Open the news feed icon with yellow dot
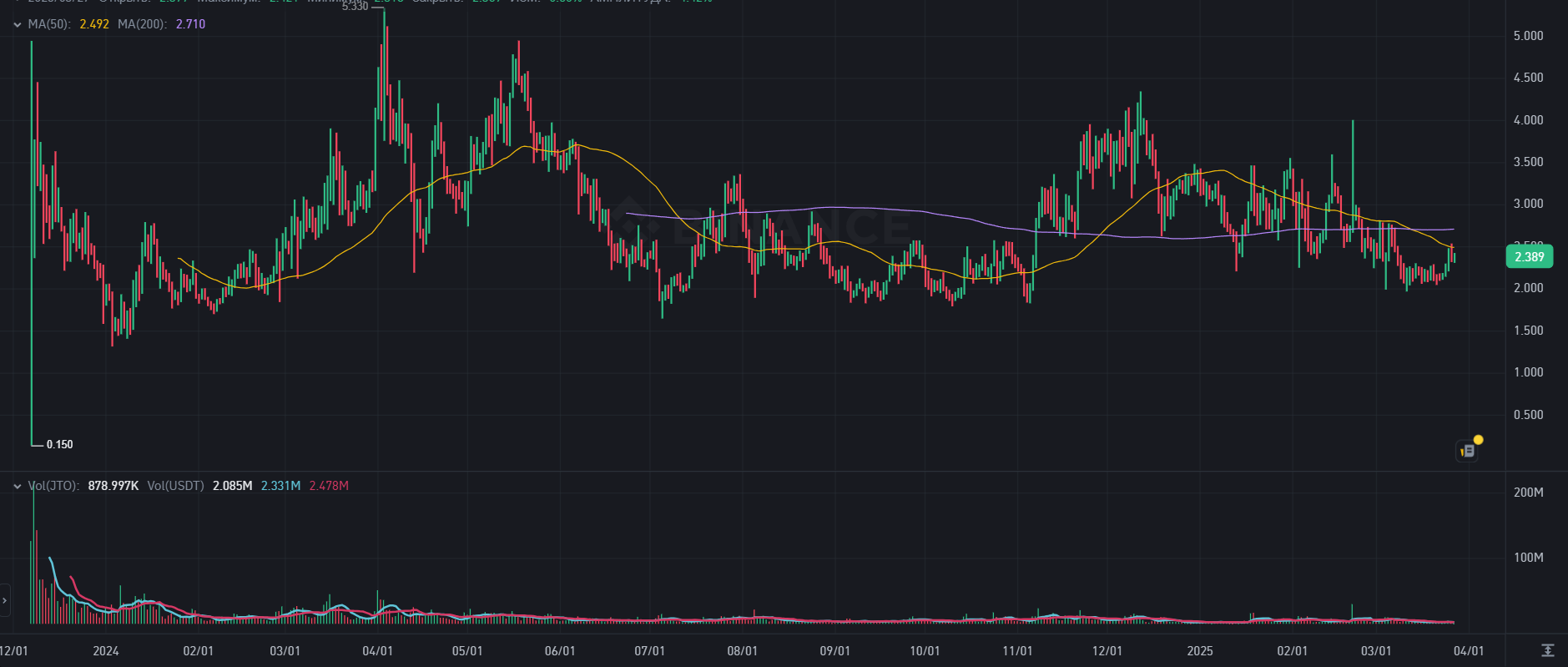 pos(1468,450)
